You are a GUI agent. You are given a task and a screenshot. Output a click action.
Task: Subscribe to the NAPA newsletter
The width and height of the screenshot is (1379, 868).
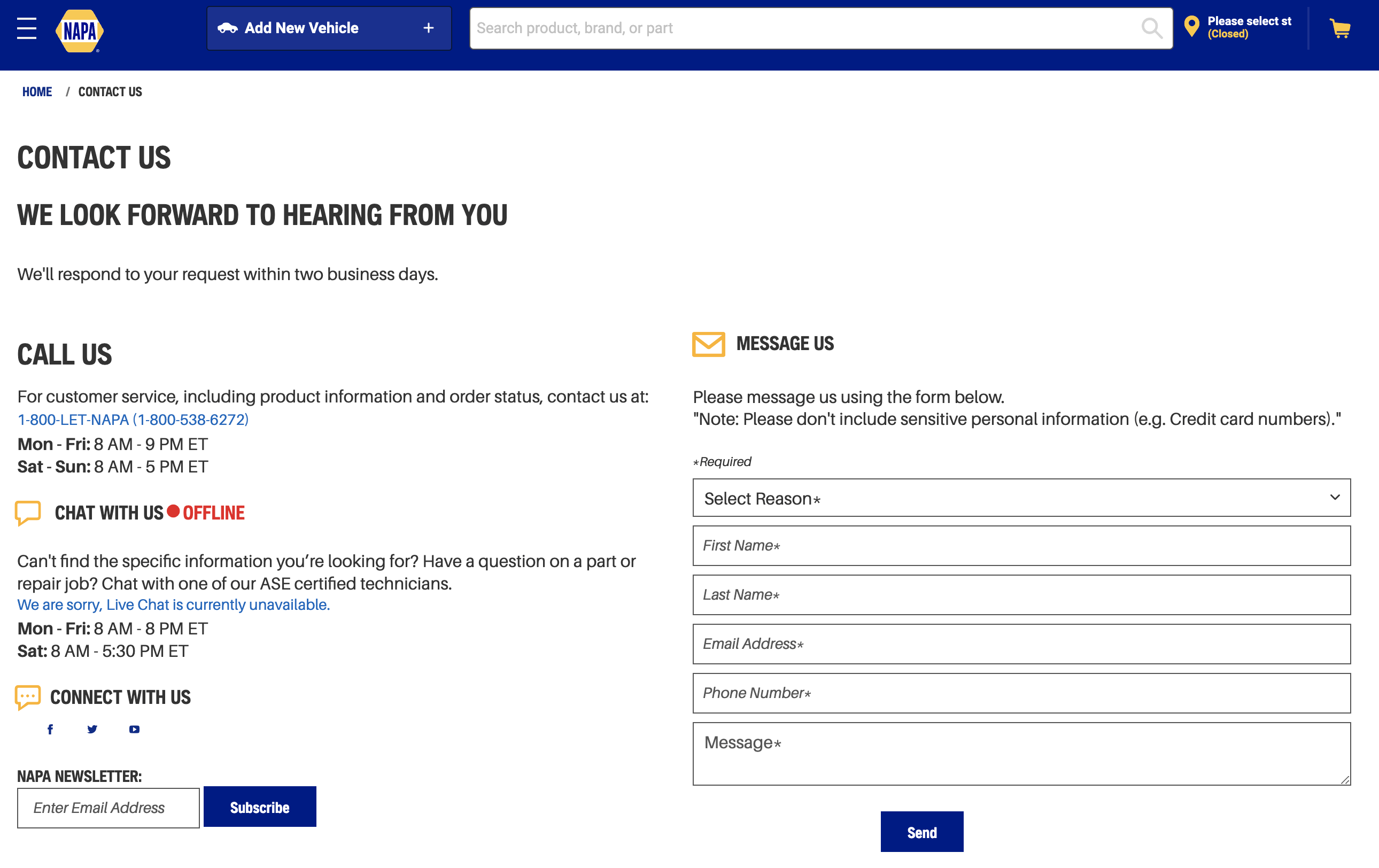pyautogui.click(x=259, y=807)
